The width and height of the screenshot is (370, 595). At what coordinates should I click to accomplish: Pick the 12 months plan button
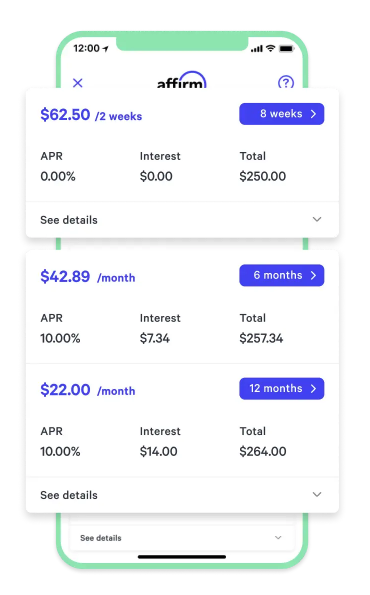pos(282,389)
